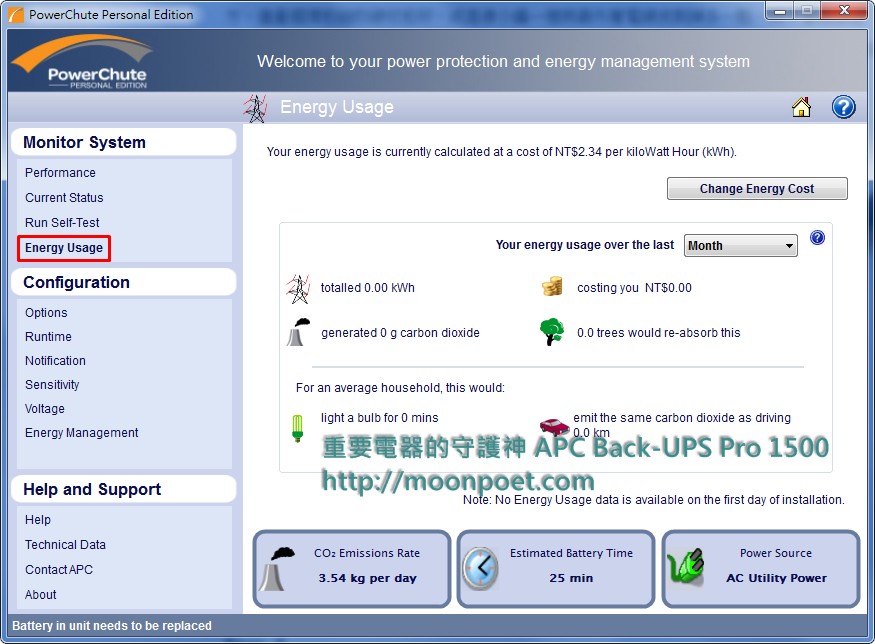Click the green tree icon
875x644 pixels.
click(x=551, y=332)
